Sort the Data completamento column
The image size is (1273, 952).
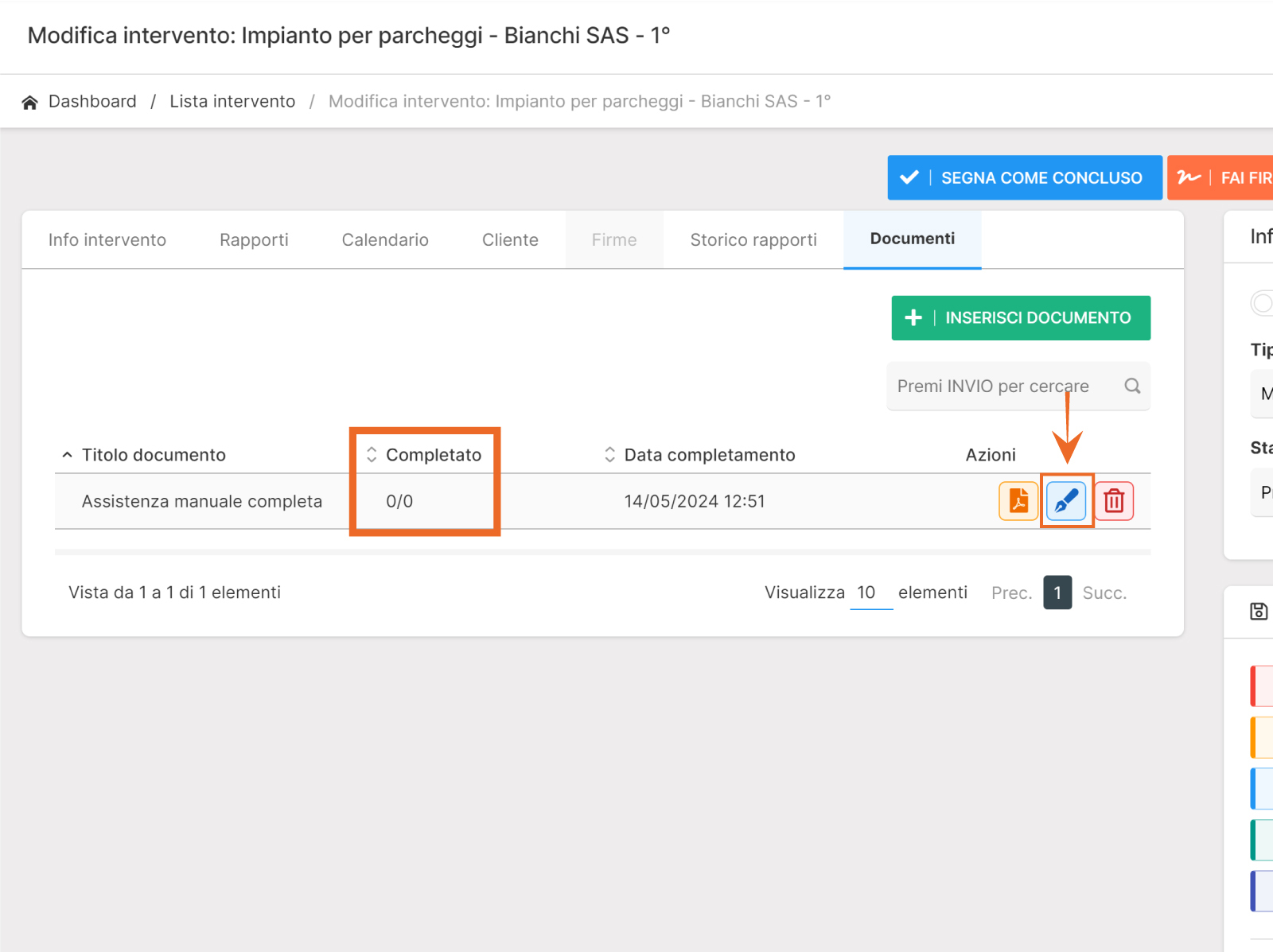[610, 455]
